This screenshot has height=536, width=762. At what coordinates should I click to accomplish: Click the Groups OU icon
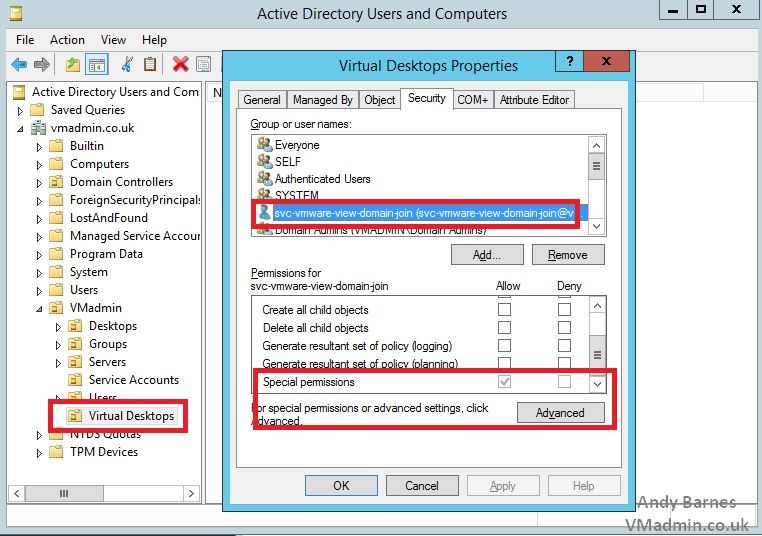[75, 344]
